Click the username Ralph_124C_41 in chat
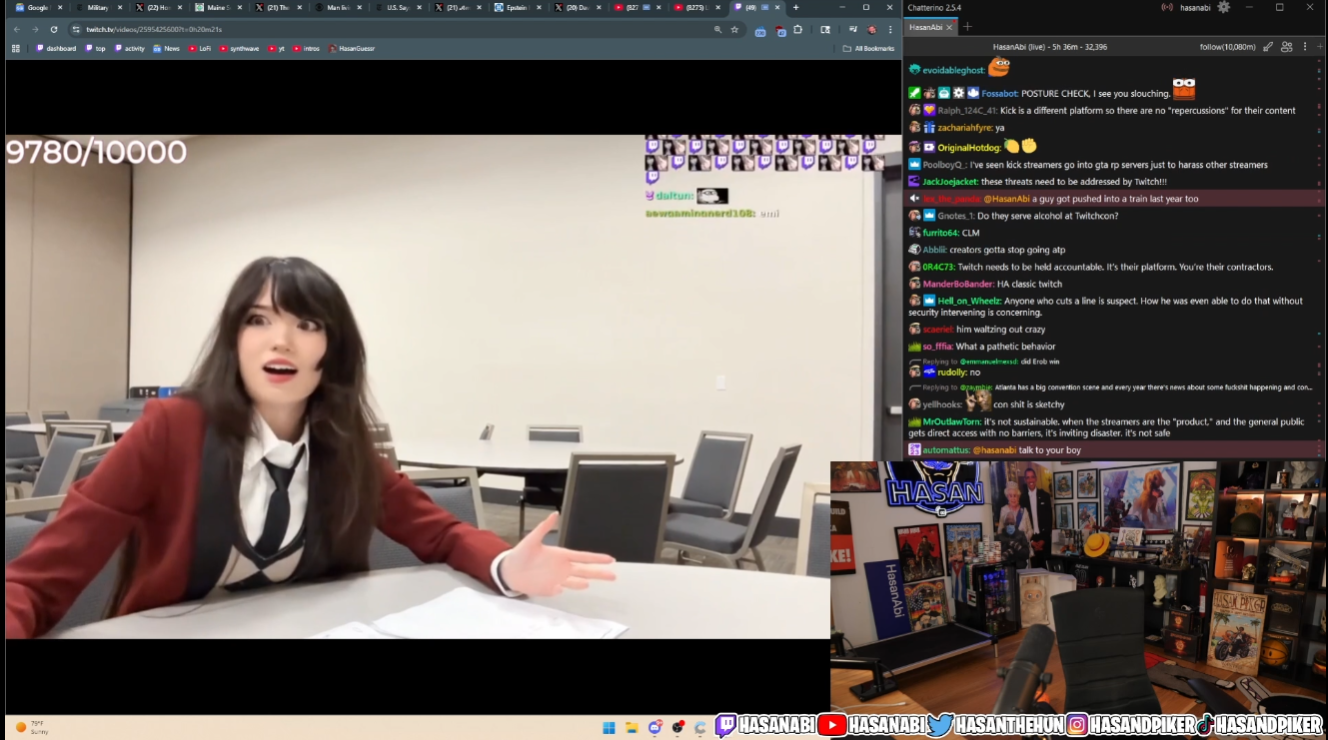Viewport: 1328px width, 740px height. coord(967,111)
